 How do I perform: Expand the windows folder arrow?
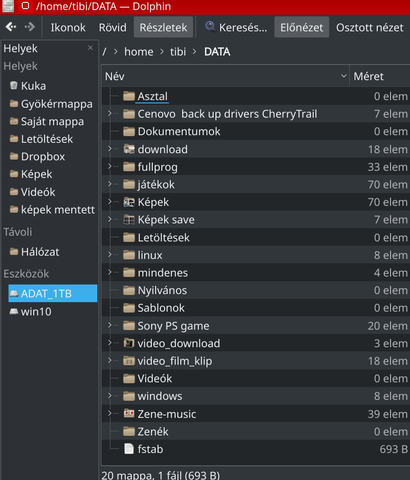(109, 395)
